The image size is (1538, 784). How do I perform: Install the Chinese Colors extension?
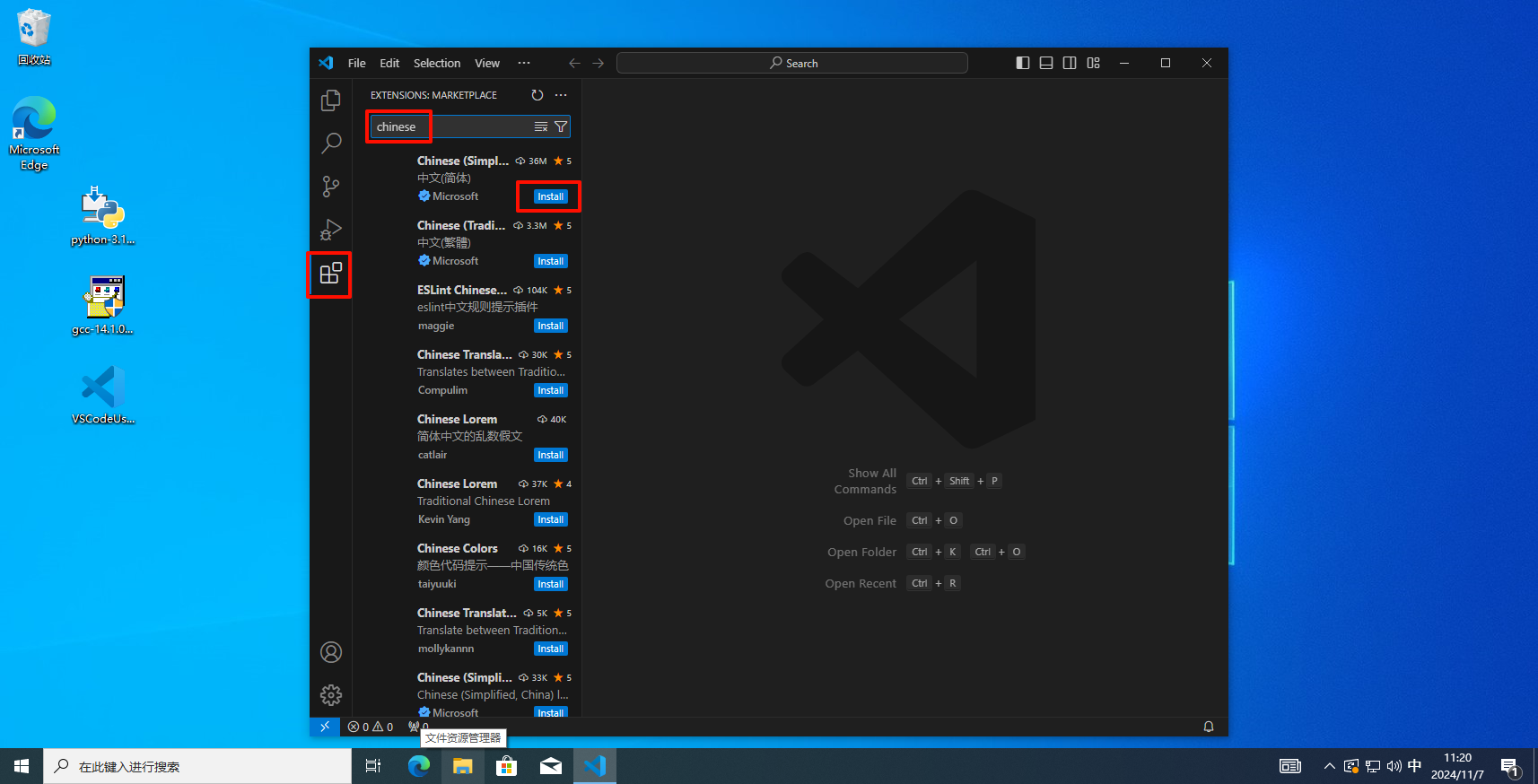pos(550,584)
